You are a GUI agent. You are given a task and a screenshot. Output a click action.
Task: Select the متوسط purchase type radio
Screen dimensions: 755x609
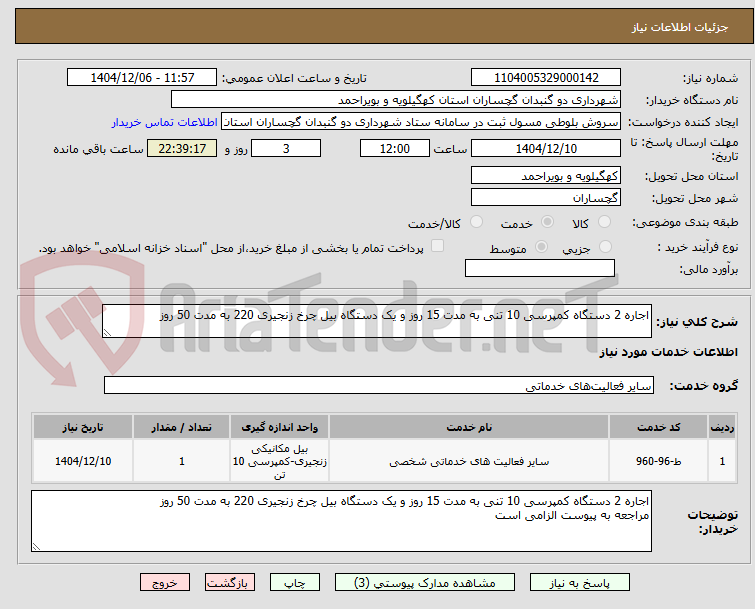[541, 246]
